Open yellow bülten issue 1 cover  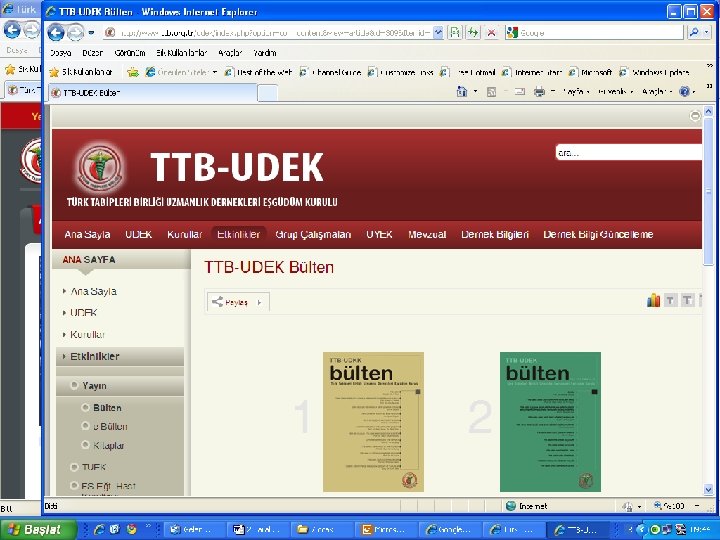coord(373,422)
